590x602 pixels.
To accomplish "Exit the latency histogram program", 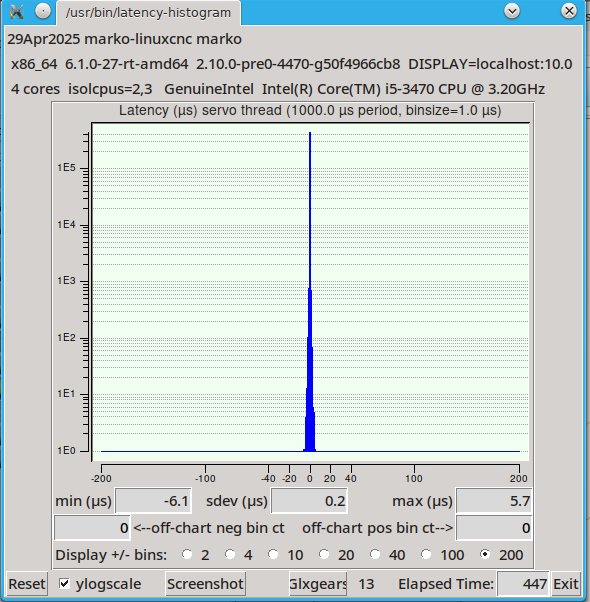I will point(565,584).
